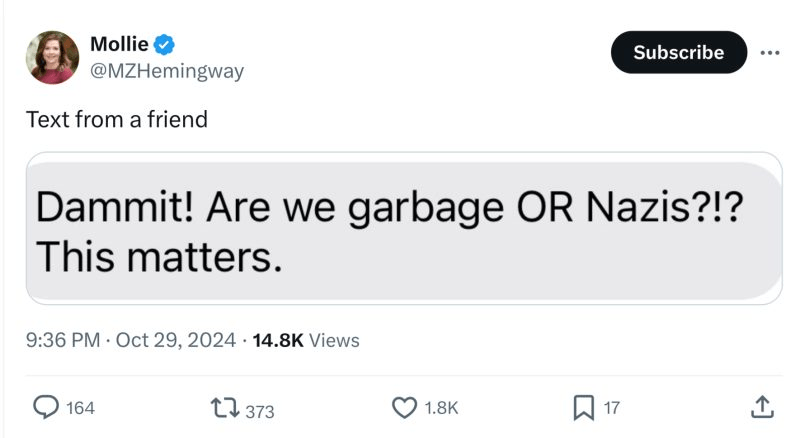Open the embedded text message image
The width and height of the screenshot is (800, 438).
[x=403, y=228]
